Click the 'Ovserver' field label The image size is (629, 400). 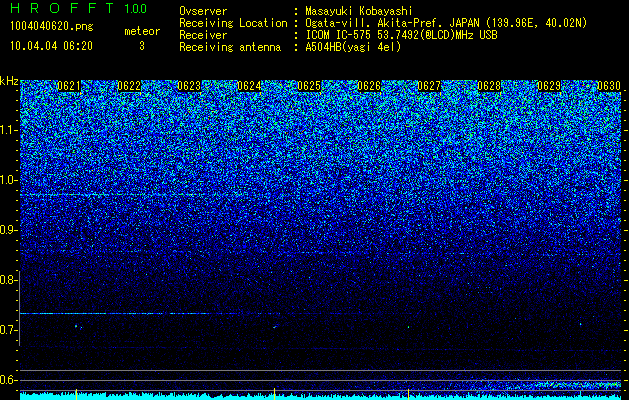203,11
